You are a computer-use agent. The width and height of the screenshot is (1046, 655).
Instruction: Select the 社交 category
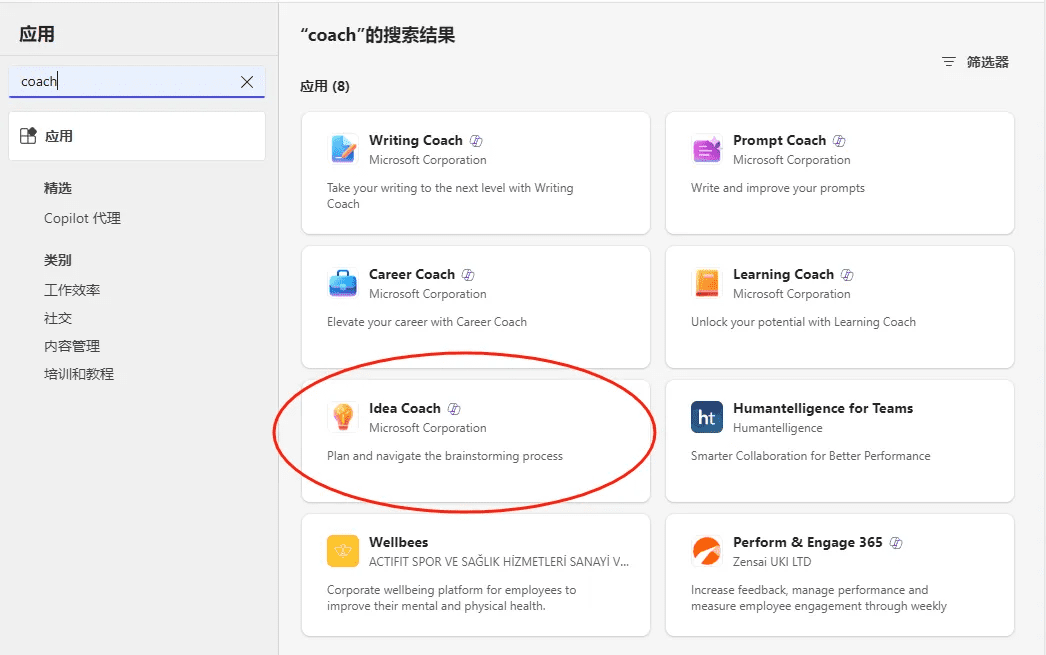pyautogui.click(x=58, y=318)
